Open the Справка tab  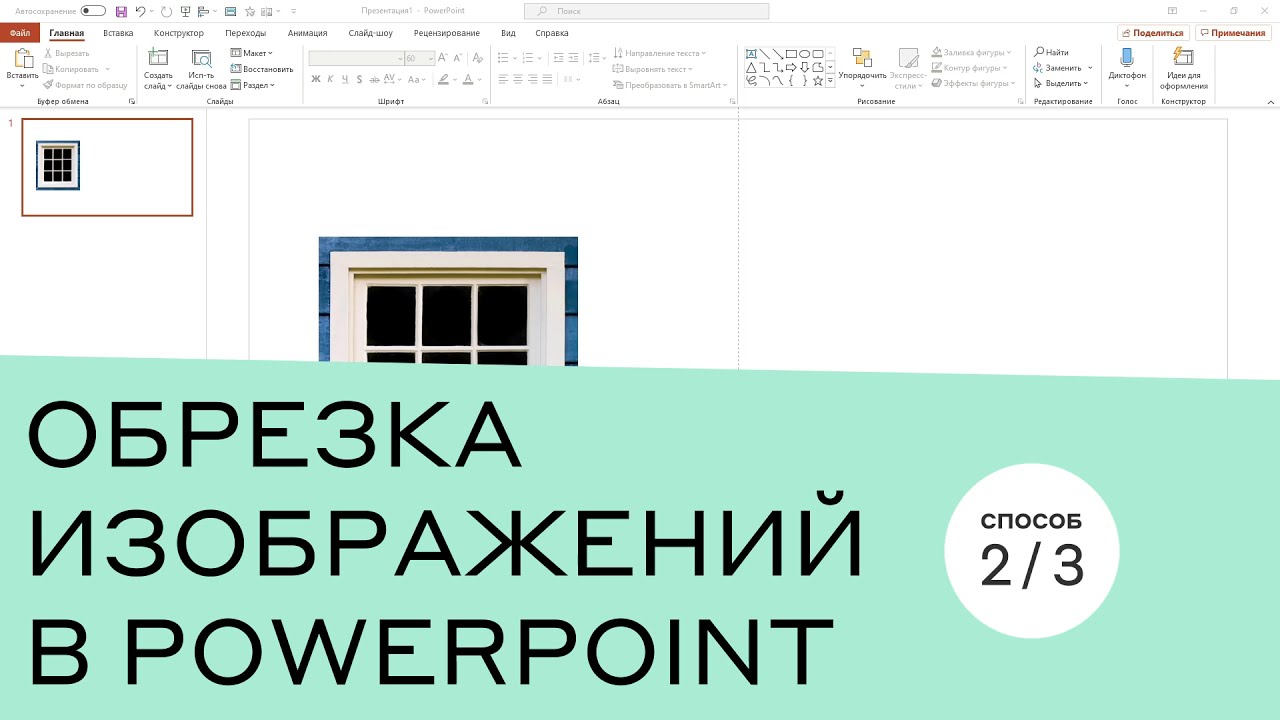point(552,33)
